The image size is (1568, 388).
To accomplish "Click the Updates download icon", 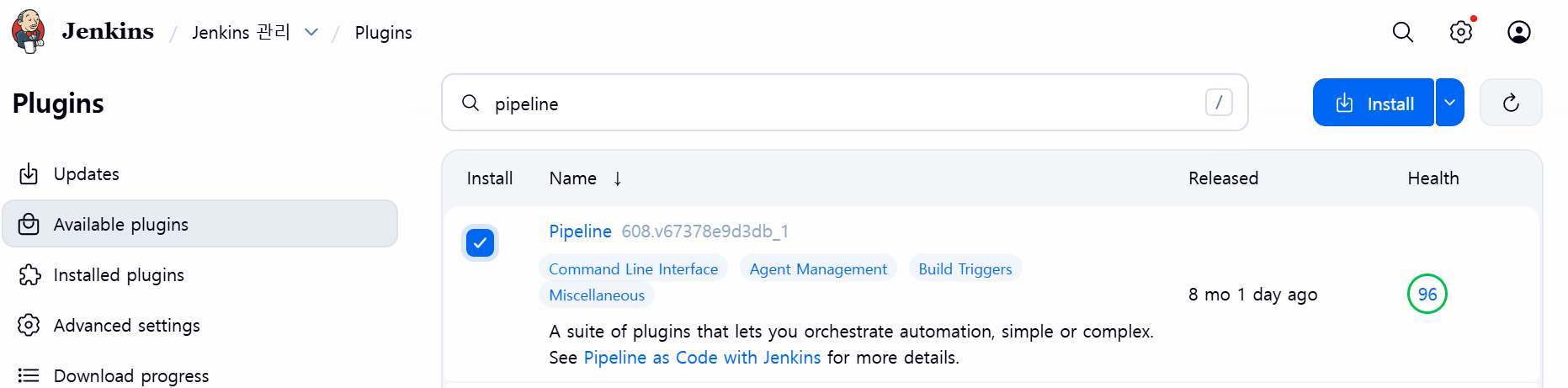I will tap(29, 173).
